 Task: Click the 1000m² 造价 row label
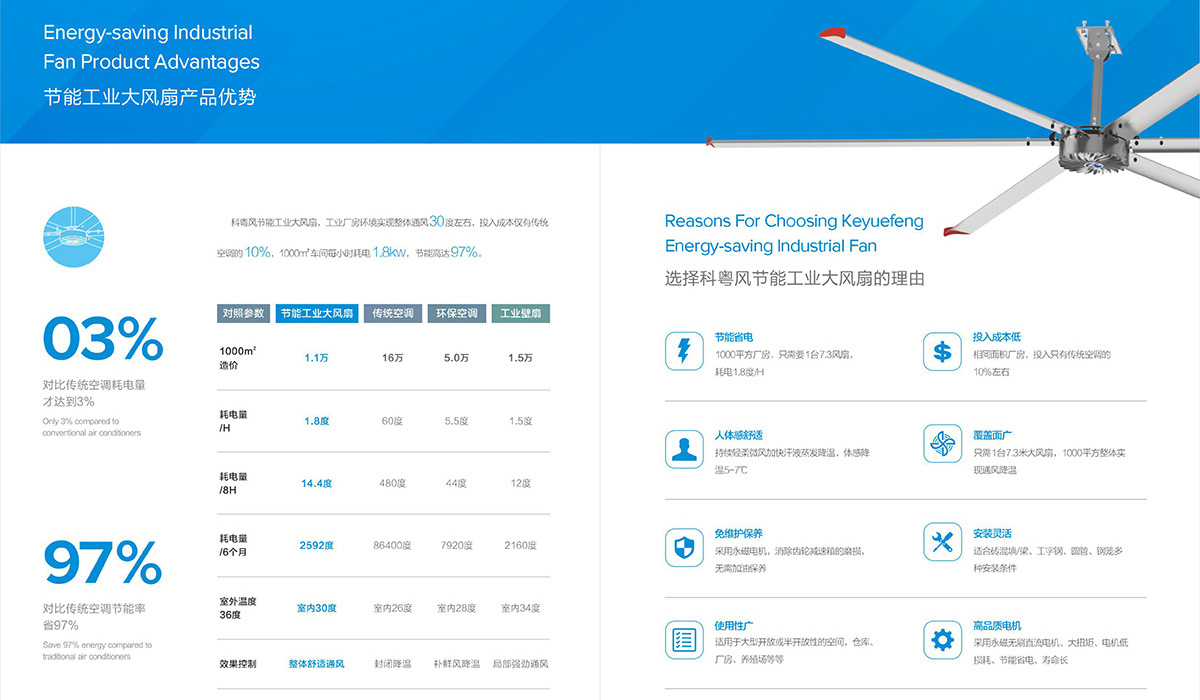coord(239,358)
